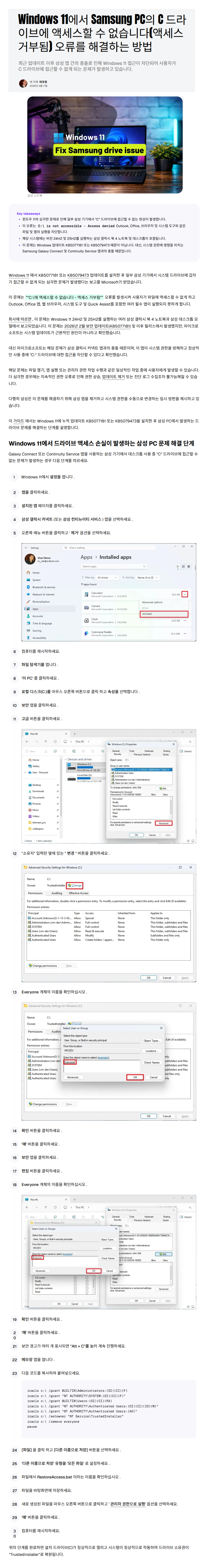Select Accounts in Settings screenshot sidebar

coord(38,616)
